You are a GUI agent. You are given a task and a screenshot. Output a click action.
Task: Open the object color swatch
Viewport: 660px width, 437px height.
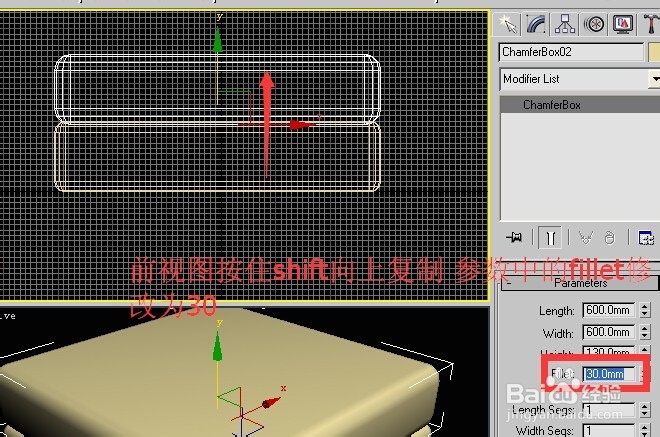(x=654, y=52)
